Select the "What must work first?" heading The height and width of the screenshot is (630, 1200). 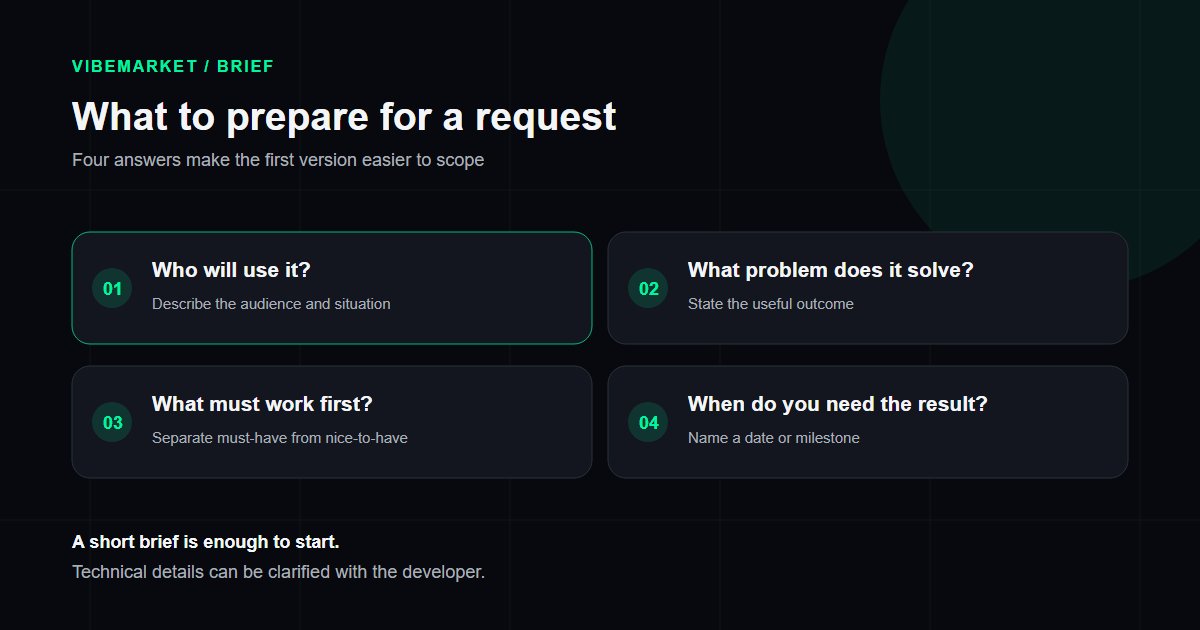[262, 404]
